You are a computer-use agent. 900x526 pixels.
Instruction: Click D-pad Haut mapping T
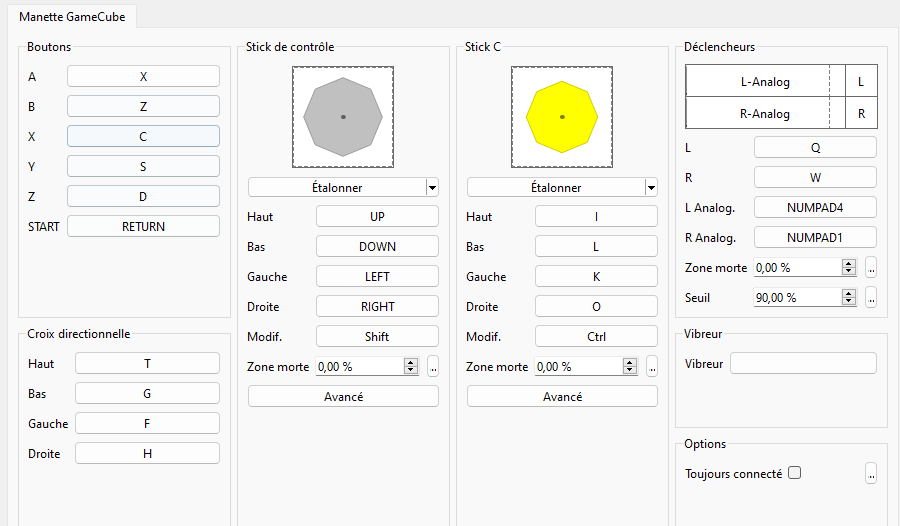(147, 363)
